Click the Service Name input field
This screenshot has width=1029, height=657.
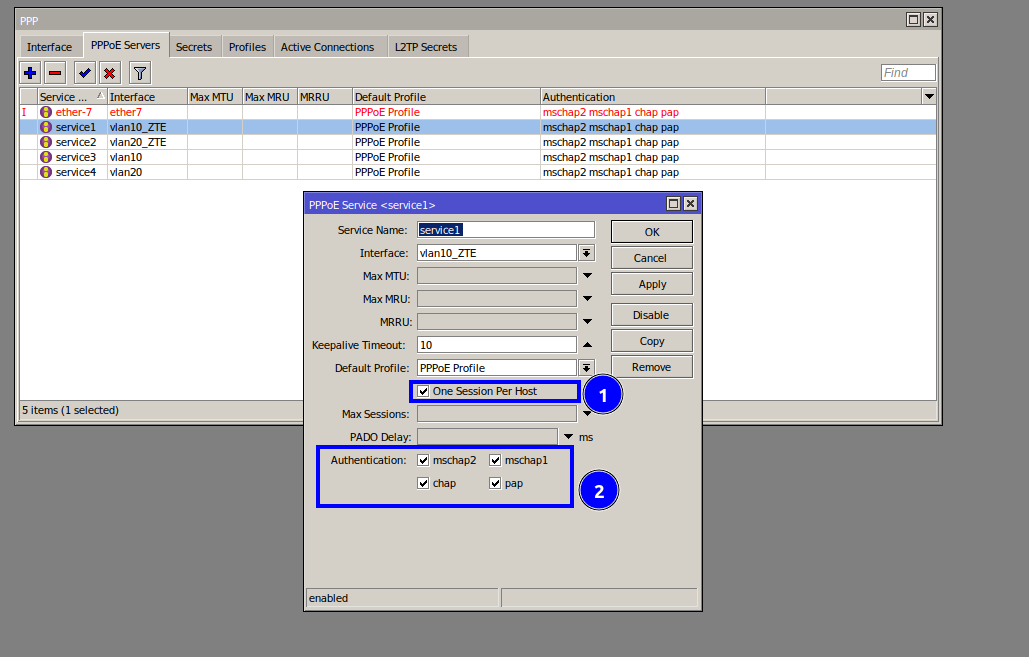[x=506, y=230]
